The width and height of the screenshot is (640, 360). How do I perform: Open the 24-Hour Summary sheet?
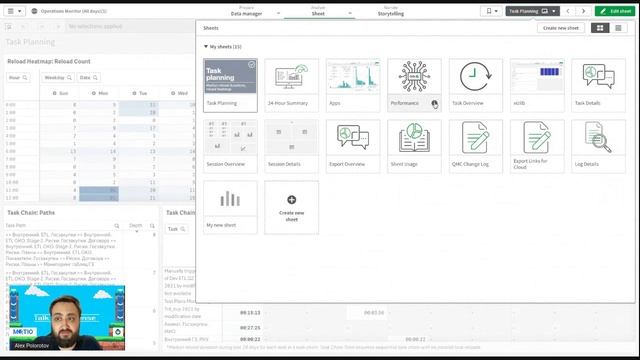tap(291, 85)
